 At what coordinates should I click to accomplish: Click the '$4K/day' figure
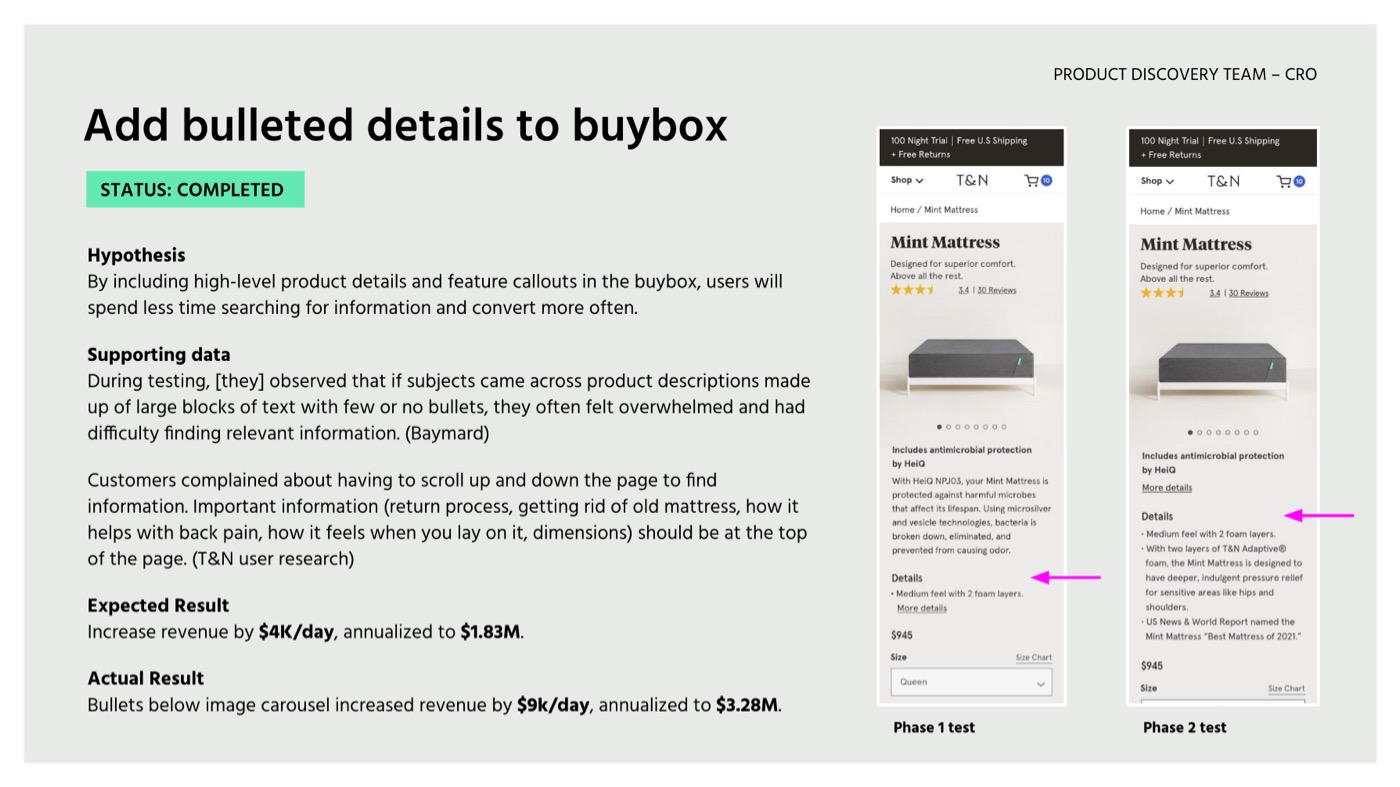pos(296,632)
